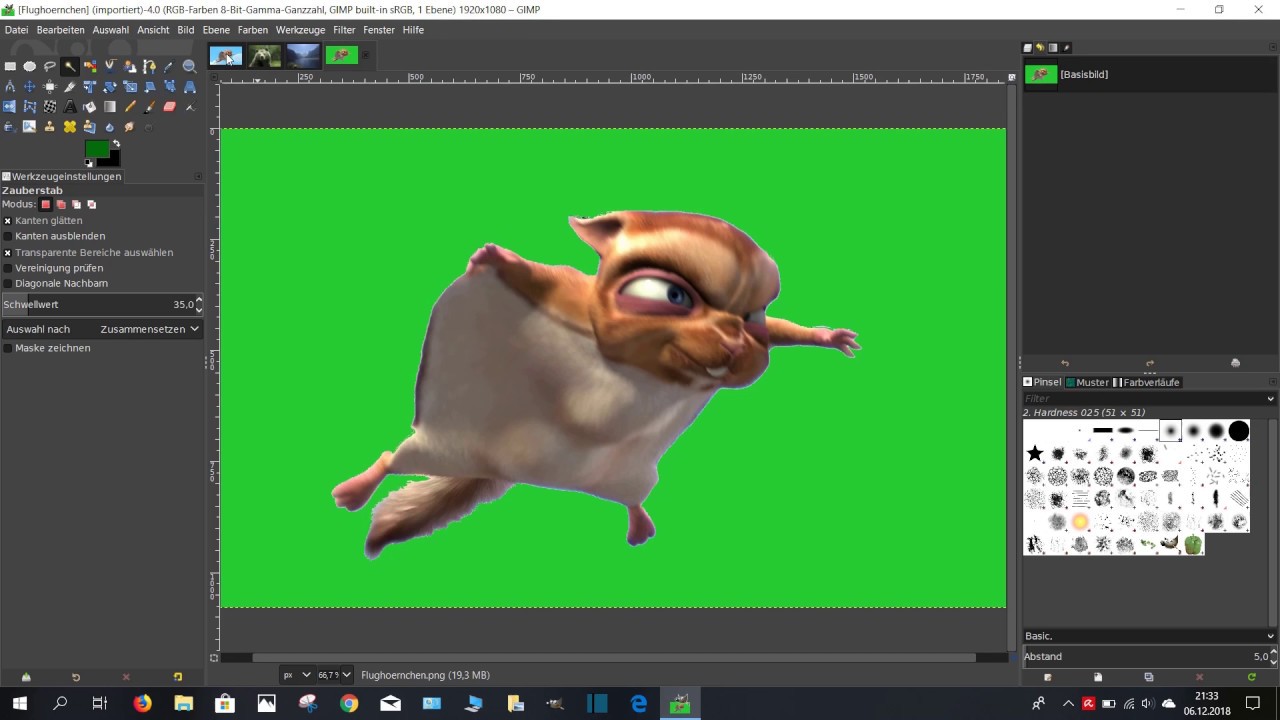The width and height of the screenshot is (1280, 720).
Task: Set selection mode to add to selection
Action: click(x=61, y=204)
